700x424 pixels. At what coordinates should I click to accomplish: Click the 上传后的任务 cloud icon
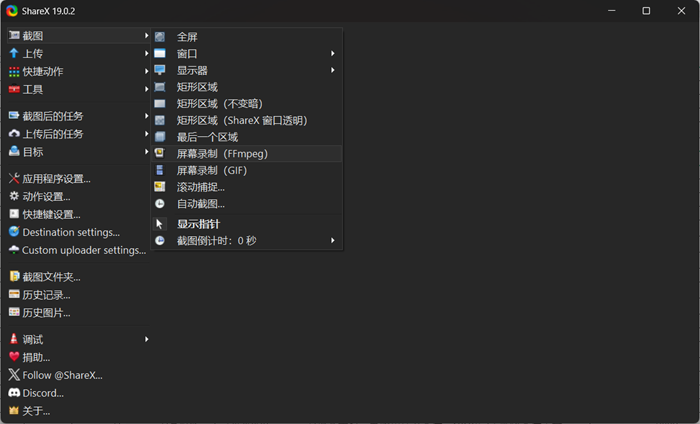[x=14, y=134]
